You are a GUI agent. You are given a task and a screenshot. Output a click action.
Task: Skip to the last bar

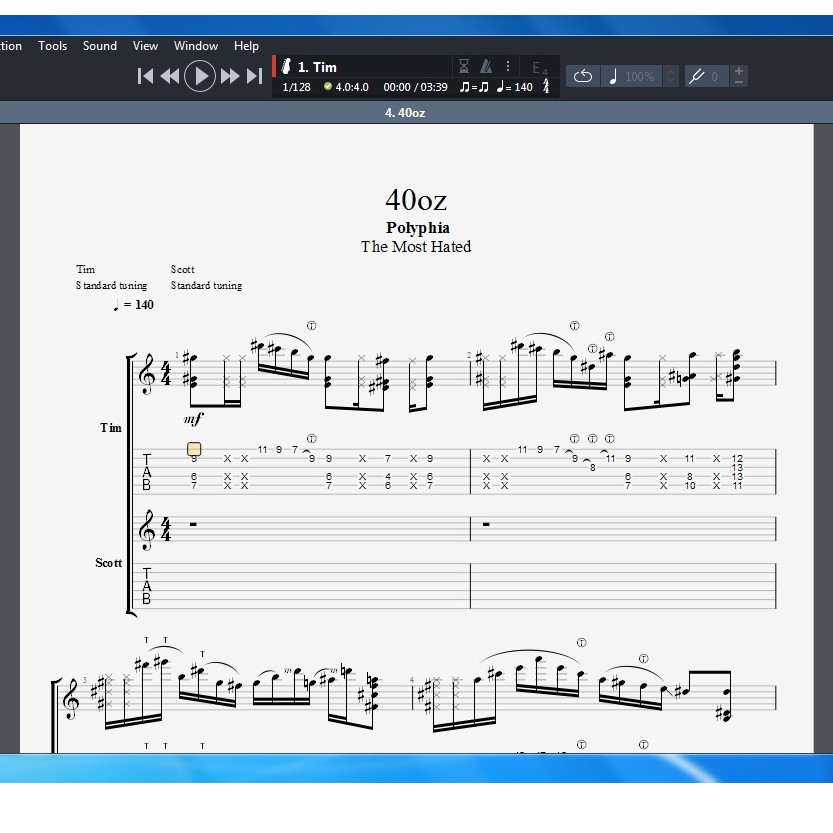click(x=254, y=76)
